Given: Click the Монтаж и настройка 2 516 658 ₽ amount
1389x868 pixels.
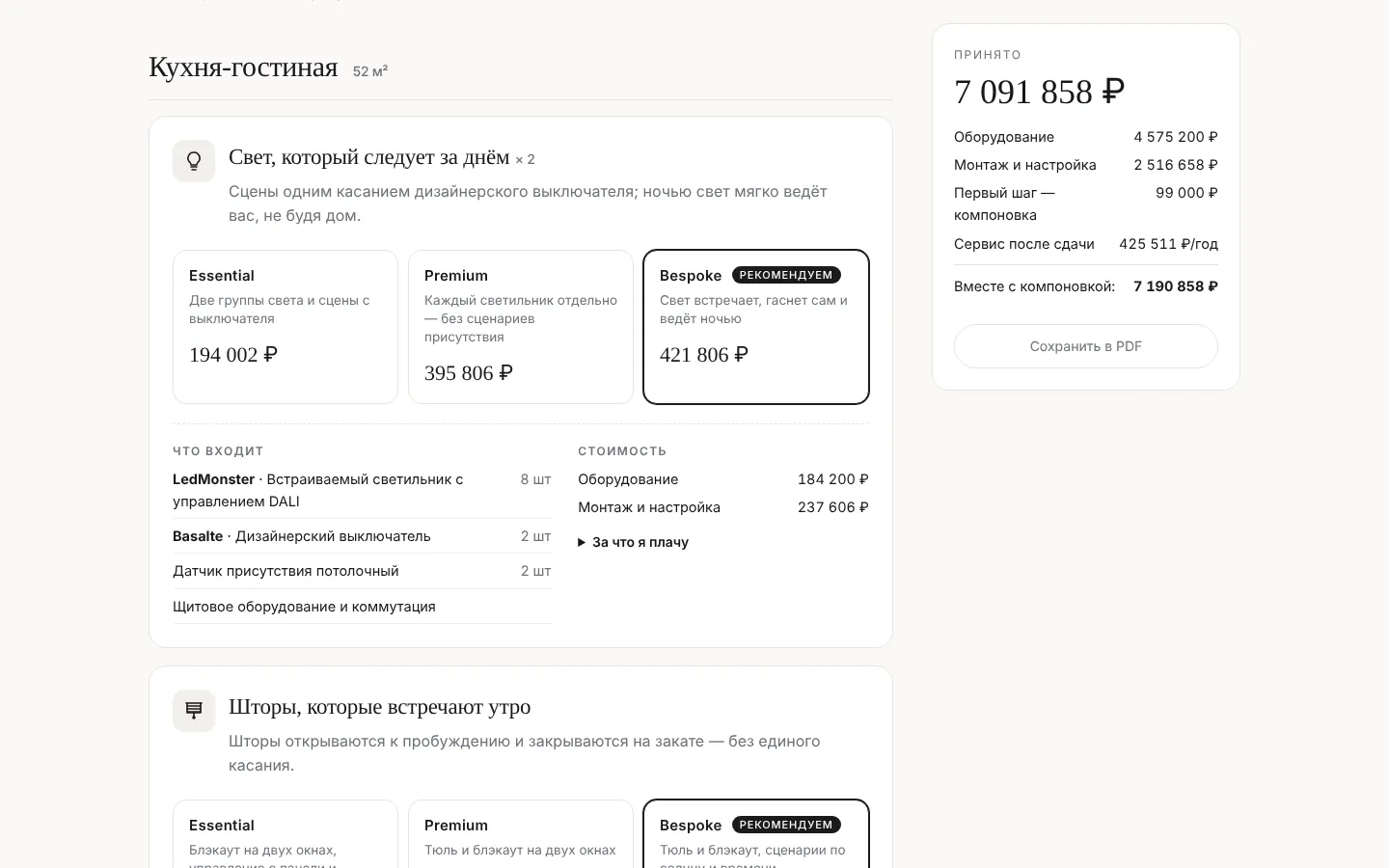Looking at the screenshot, I should click(1176, 165).
